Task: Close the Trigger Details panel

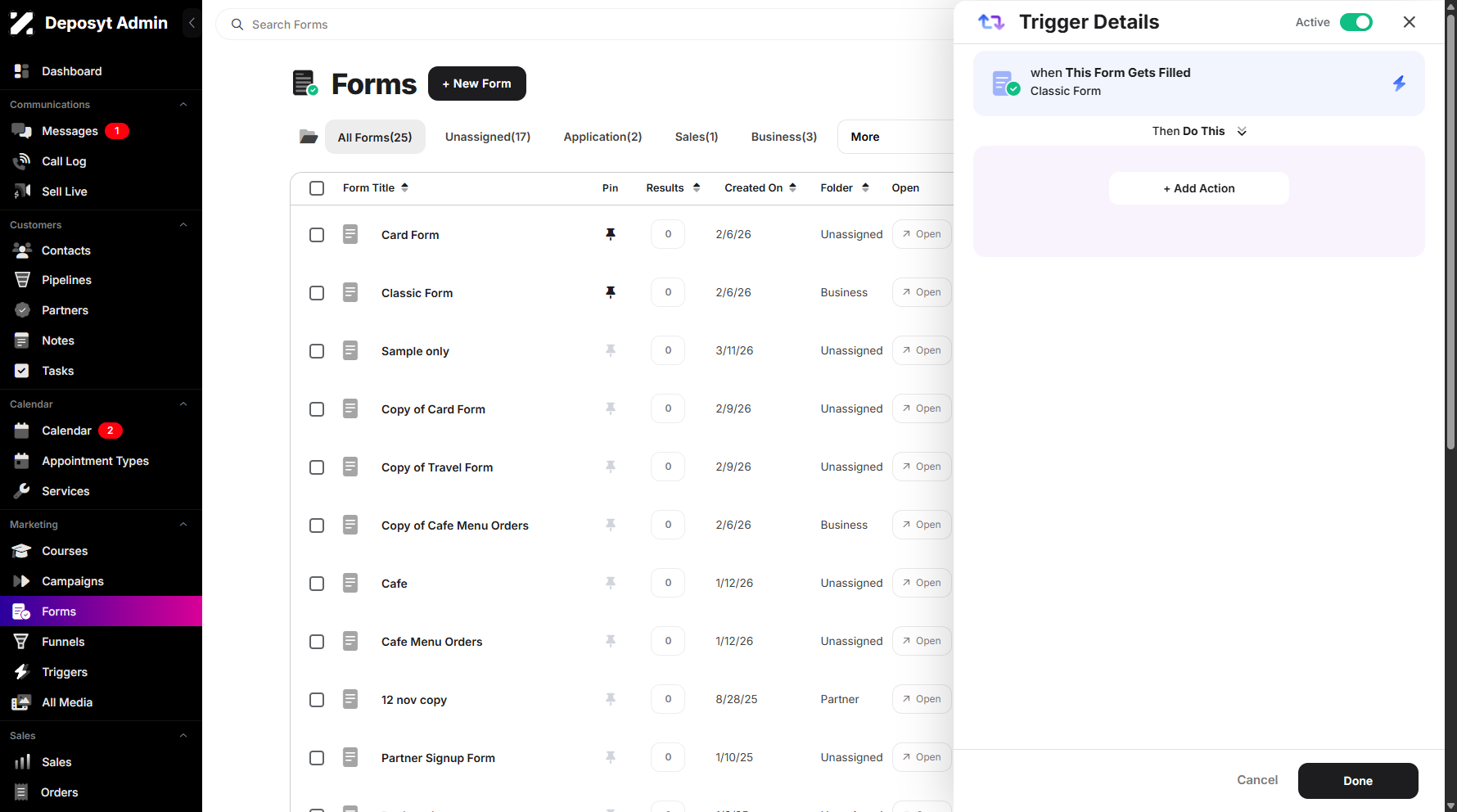Action: click(x=1410, y=22)
